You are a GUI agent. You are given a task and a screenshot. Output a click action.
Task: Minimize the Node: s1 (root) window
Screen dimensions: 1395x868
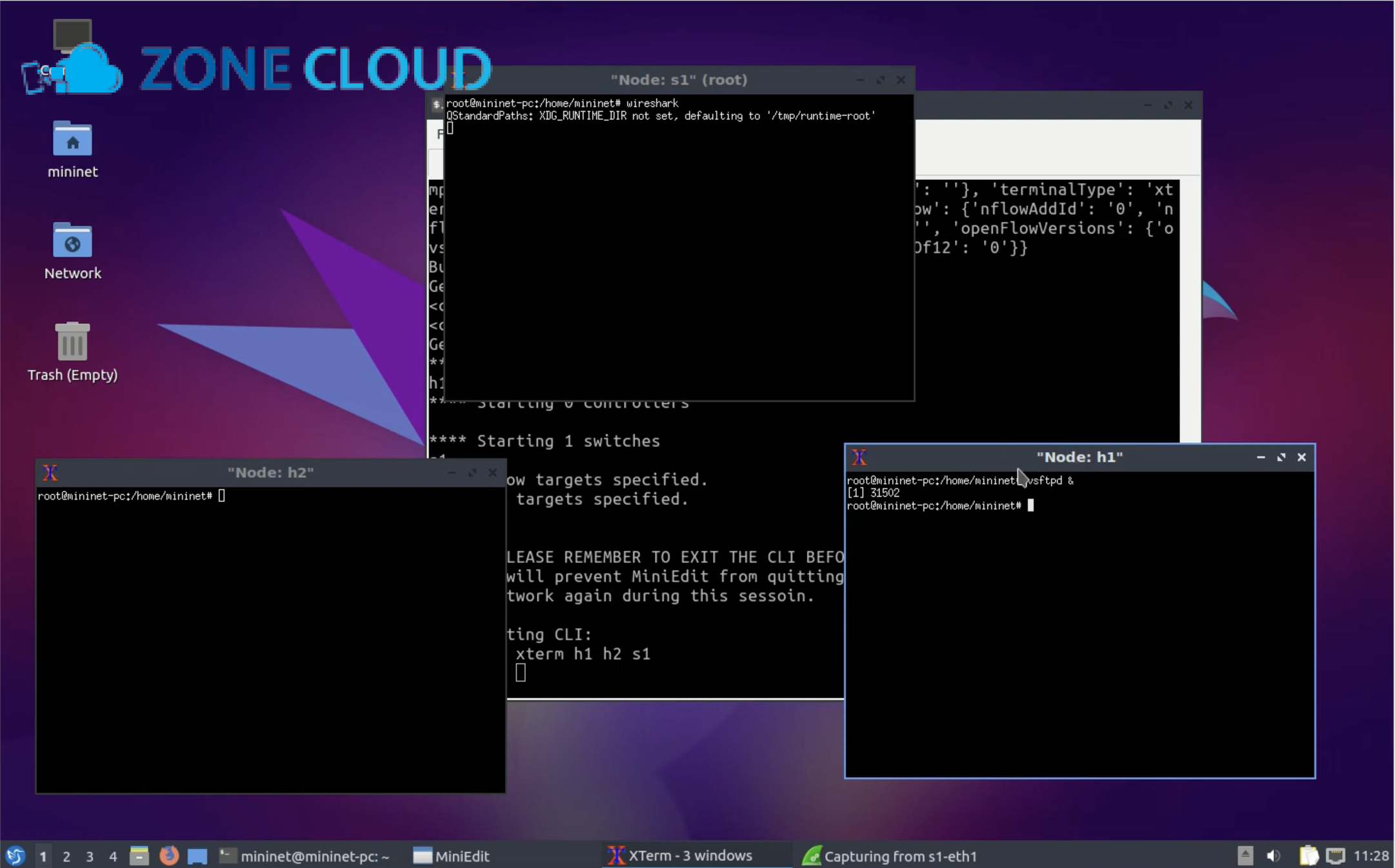click(860, 80)
